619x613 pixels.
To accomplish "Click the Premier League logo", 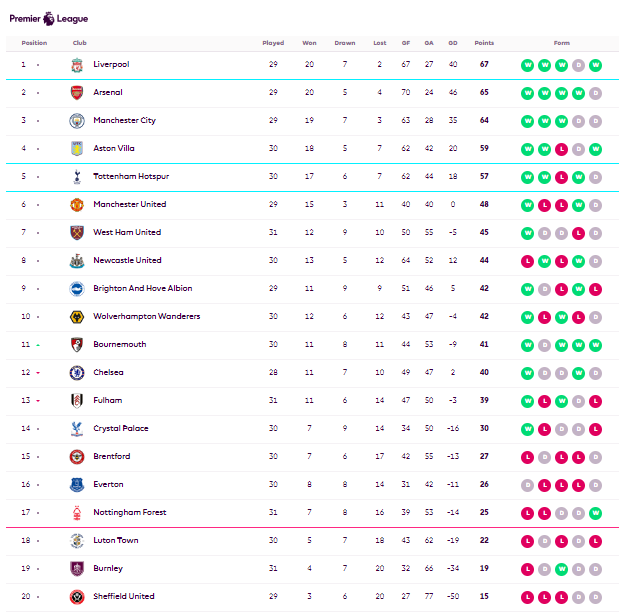I will point(49,17).
